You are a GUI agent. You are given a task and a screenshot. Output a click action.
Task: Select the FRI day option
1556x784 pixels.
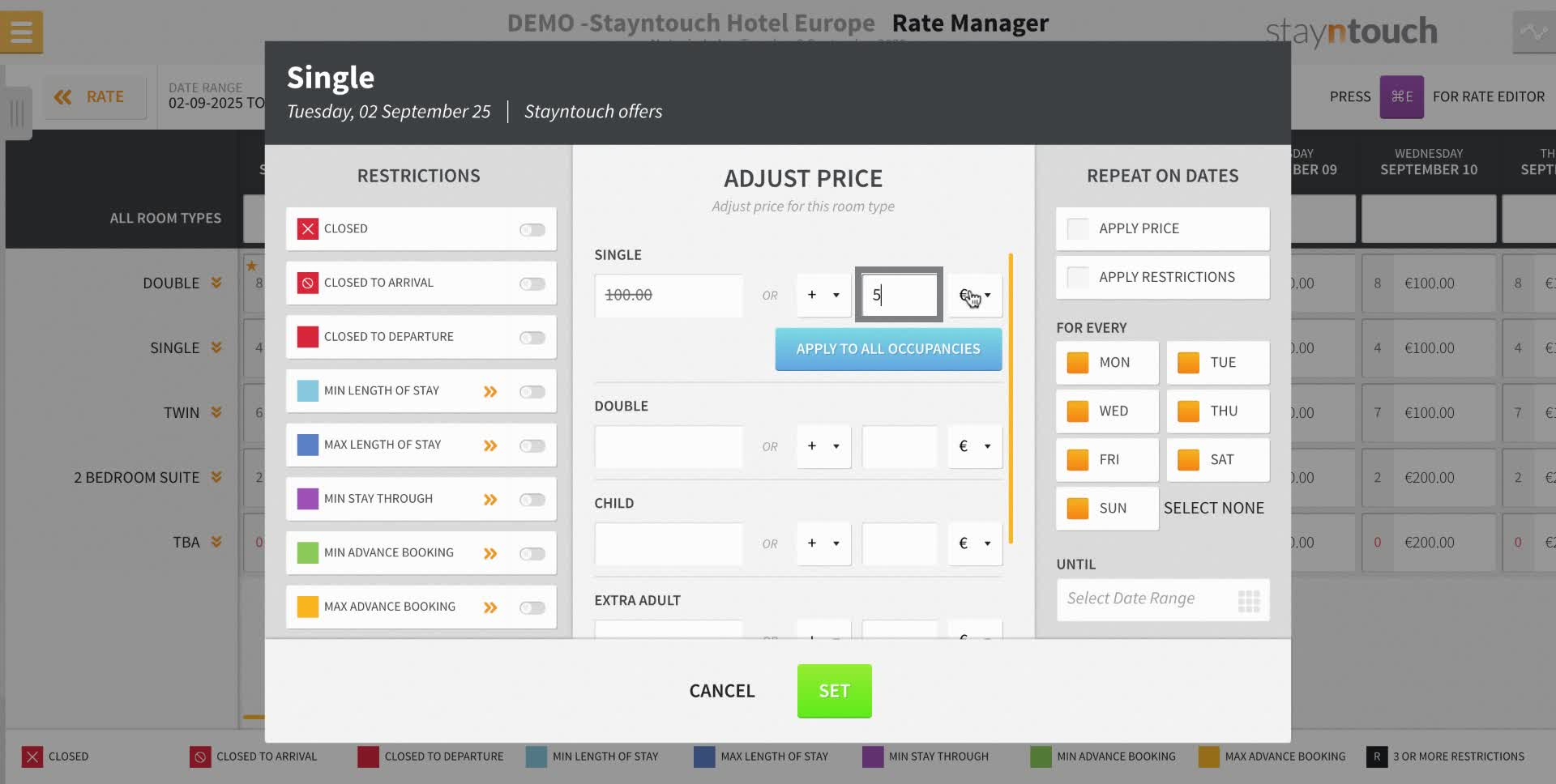(1107, 460)
